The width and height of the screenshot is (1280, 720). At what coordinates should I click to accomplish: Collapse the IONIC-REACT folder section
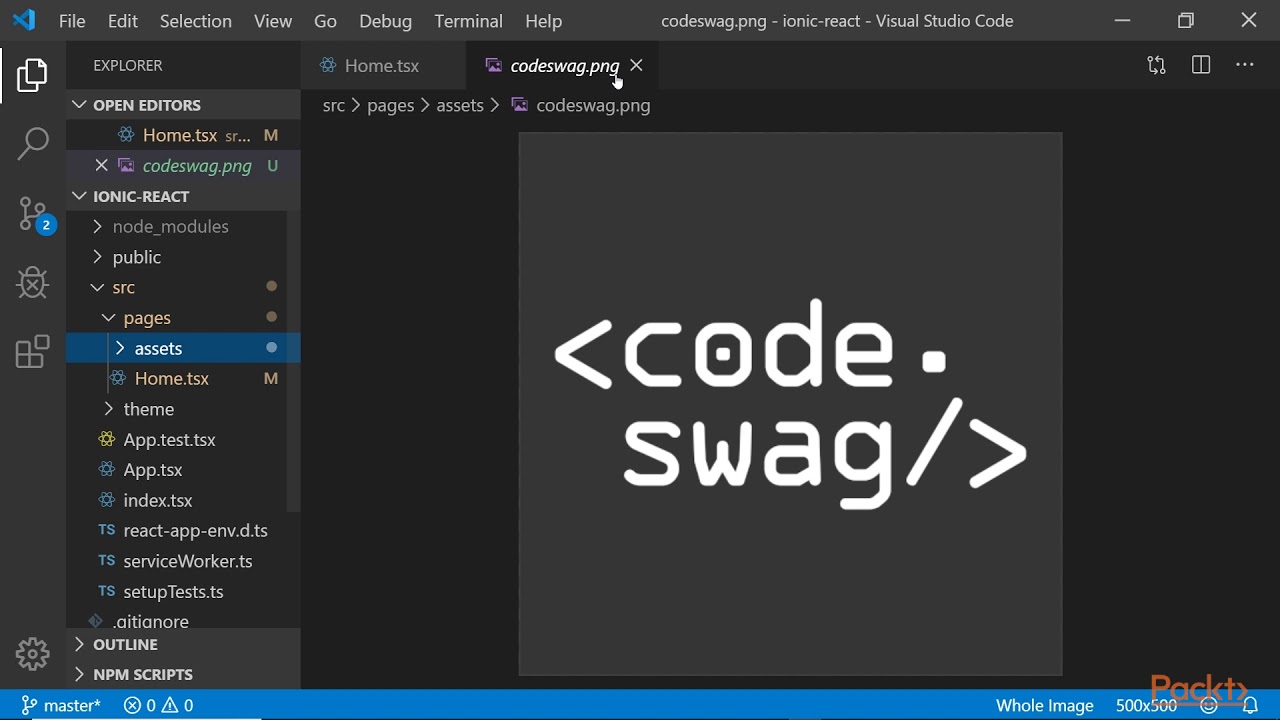183,196
